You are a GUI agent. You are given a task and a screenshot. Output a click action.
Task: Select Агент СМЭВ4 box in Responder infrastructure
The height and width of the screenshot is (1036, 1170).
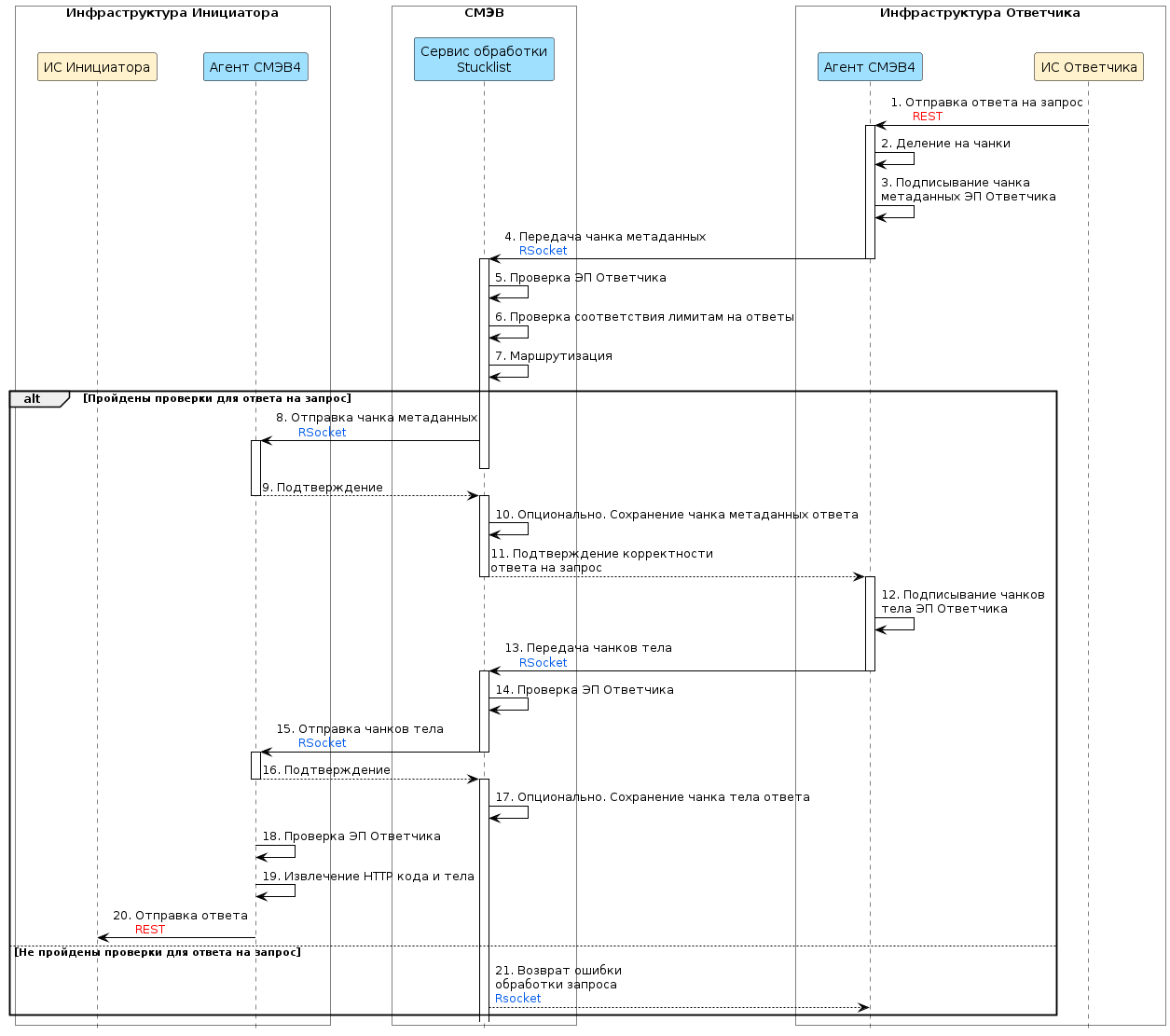click(x=870, y=67)
